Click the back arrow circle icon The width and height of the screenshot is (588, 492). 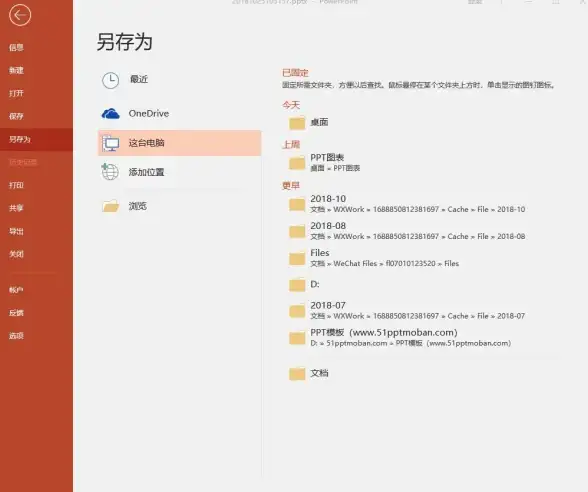coord(20,15)
